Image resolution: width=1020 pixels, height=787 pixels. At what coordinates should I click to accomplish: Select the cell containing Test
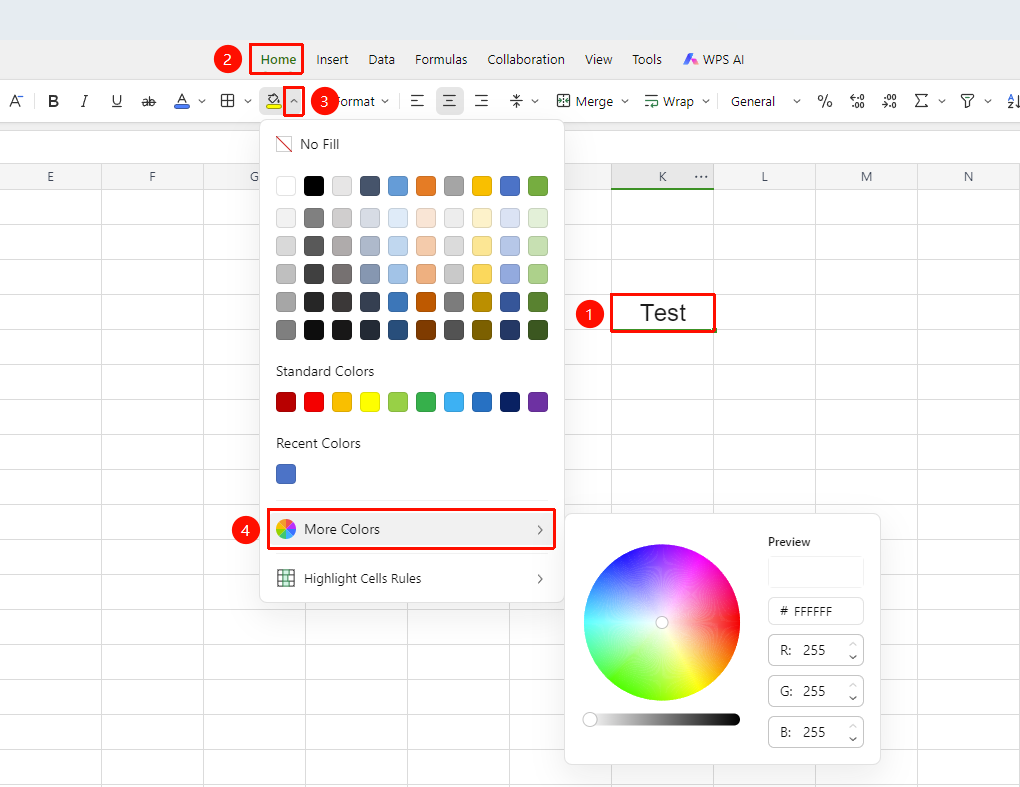point(663,313)
